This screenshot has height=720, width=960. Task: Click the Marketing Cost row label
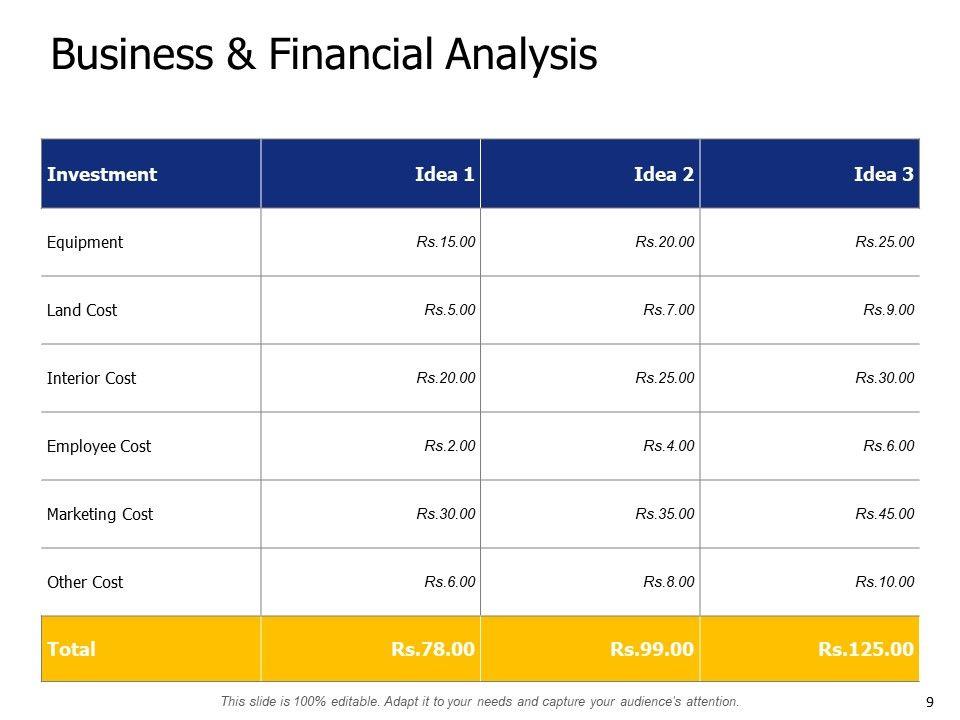point(100,514)
